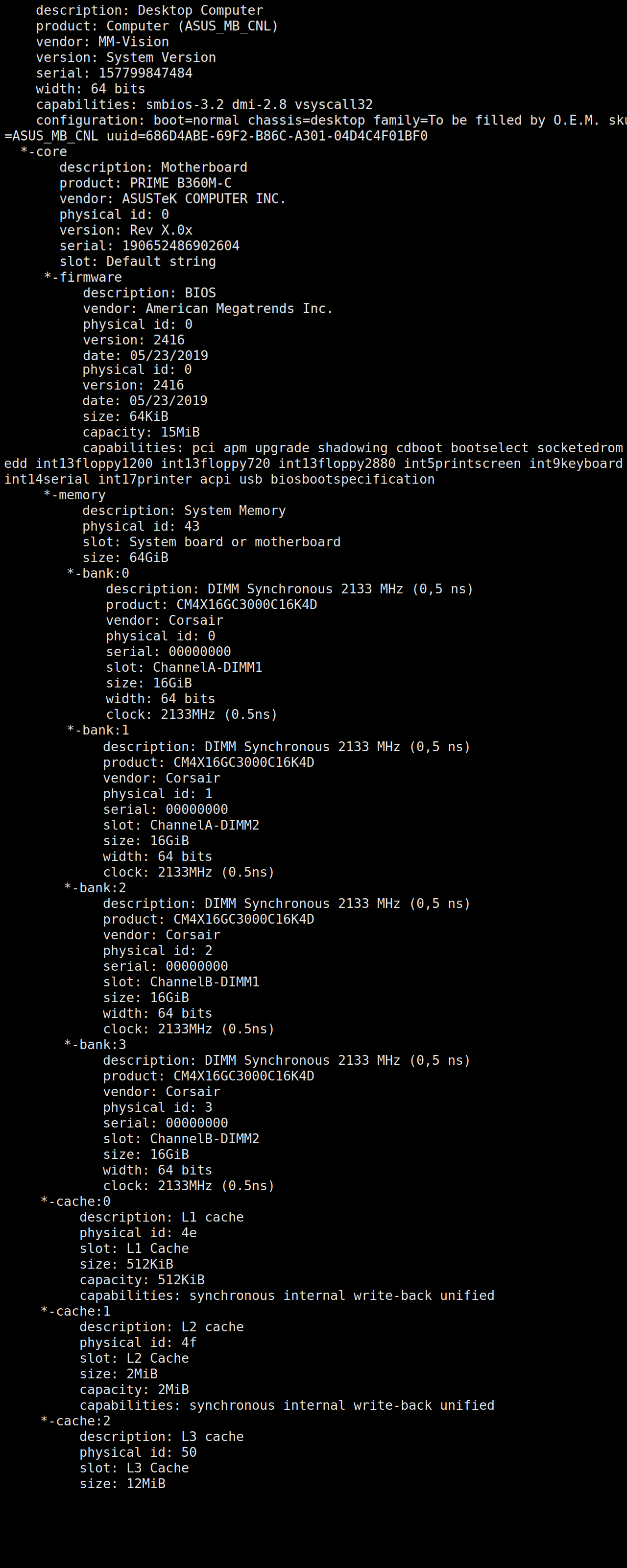The width and height of the screenshot is (627, 1568).
Task: Click the *-cache:2 heading
Action: [75, 1421]
